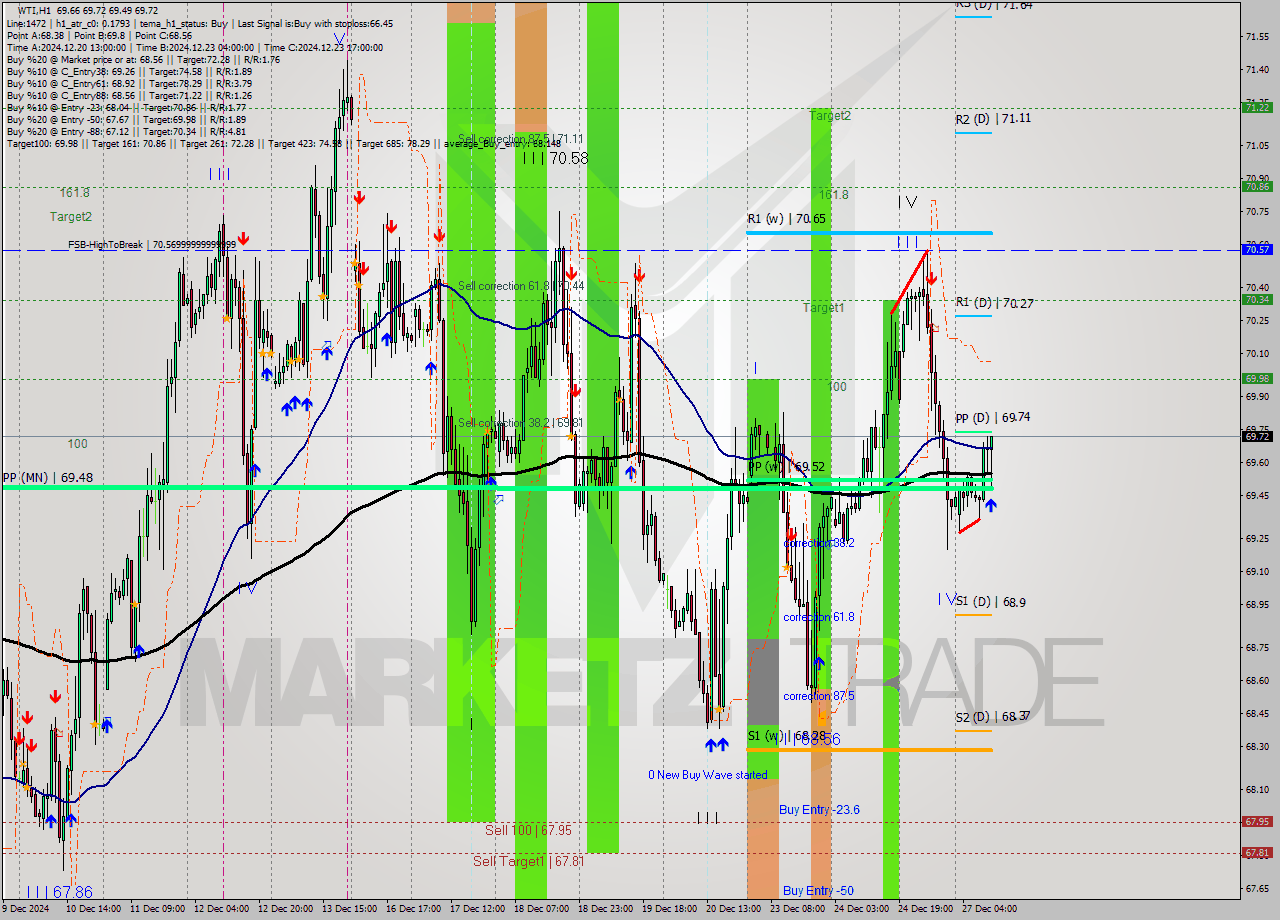This screenshot has height=920, width=1280.
Task: Select the green 70.34 price tag
Action: [1257, 299]
